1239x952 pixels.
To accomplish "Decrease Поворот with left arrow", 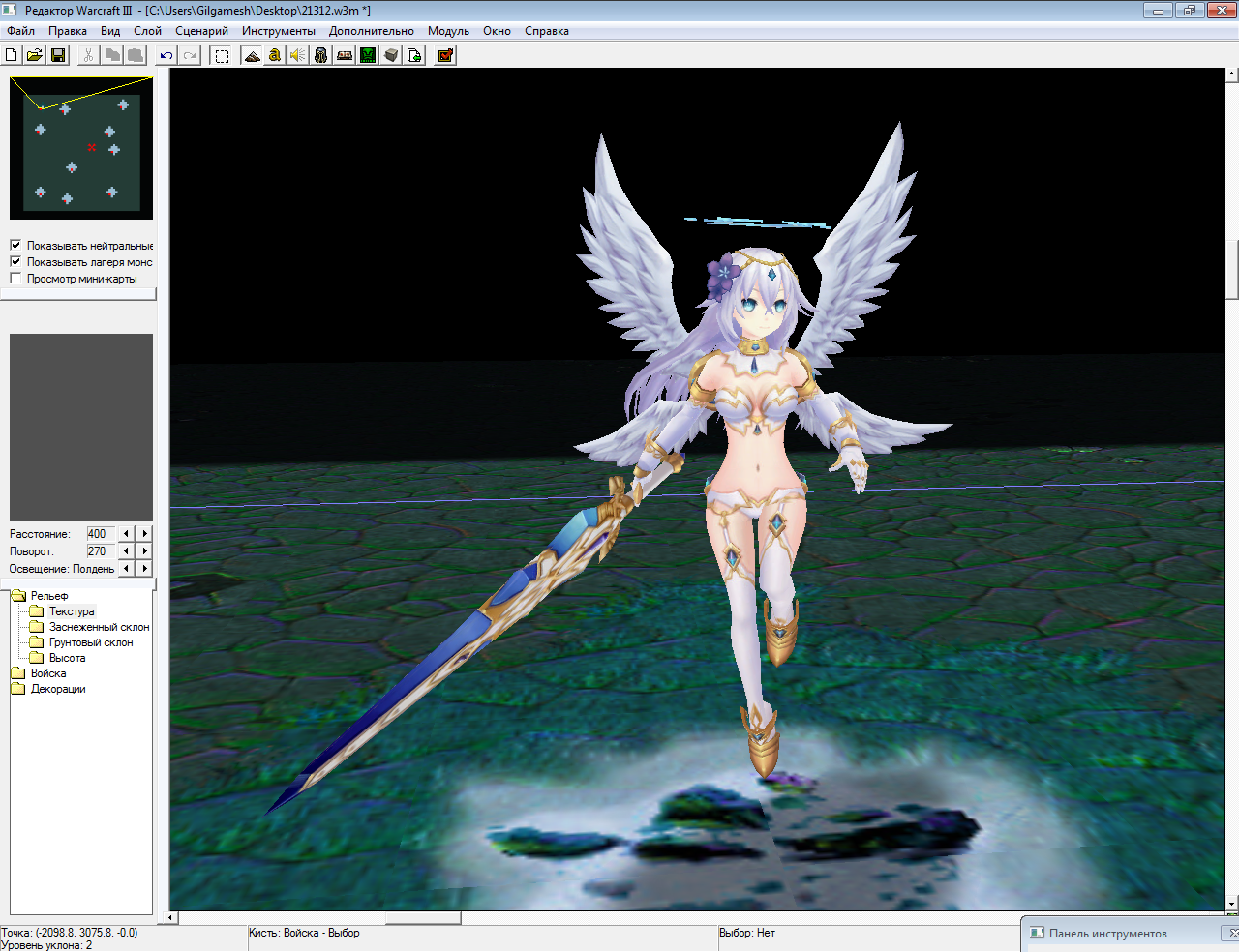I will pos(126,550).
